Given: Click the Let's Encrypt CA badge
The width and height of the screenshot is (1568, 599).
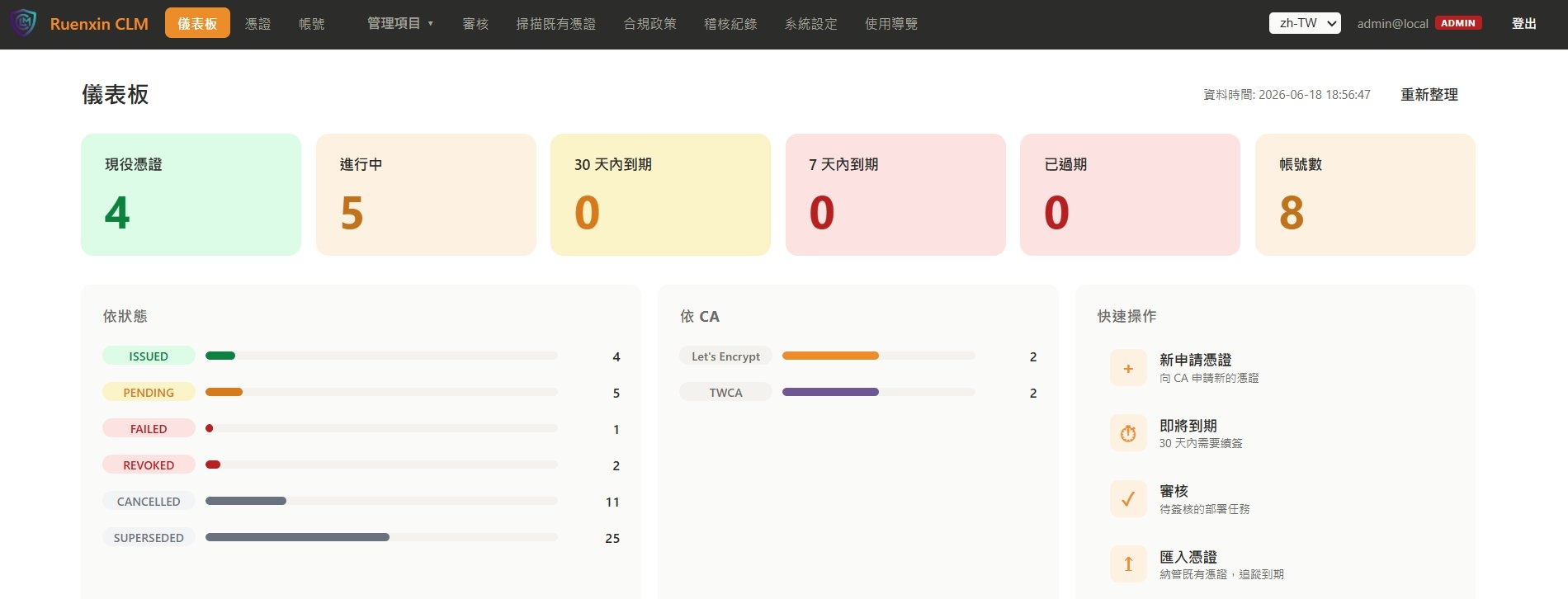Looking at the screenshot, I should (725, 356).
